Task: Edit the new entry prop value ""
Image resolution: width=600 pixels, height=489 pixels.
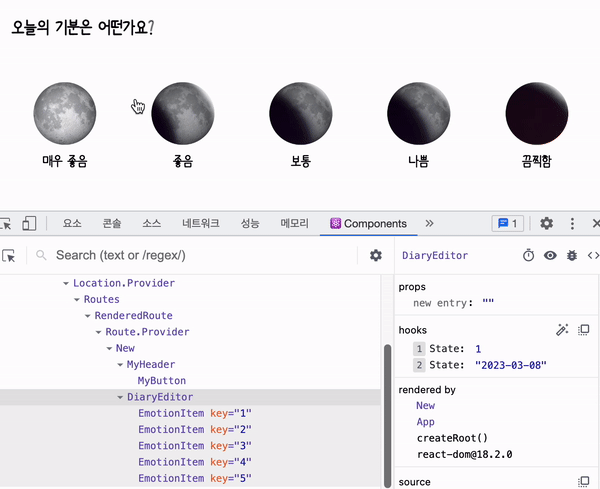Action: [x=488, y=302]
